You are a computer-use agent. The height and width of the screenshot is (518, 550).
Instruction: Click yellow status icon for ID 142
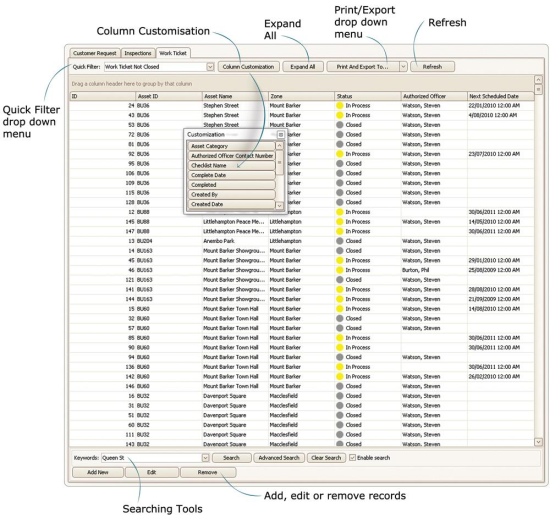click(x=340, y=377)
